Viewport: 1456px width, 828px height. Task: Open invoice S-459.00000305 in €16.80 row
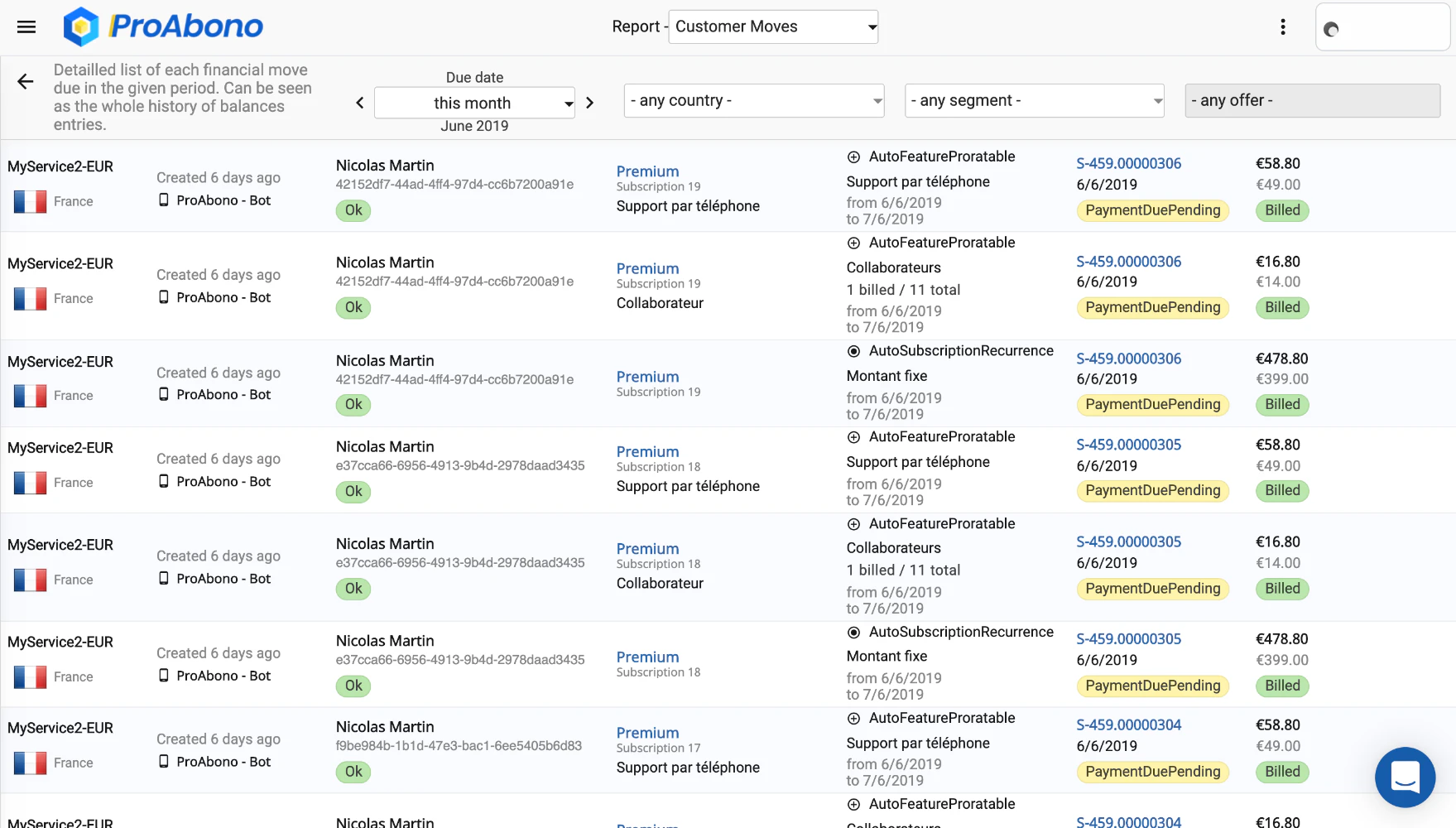pos(1128,542)
